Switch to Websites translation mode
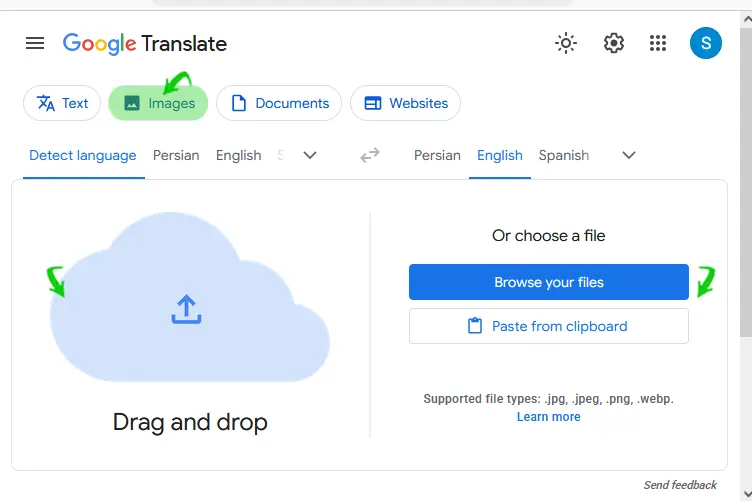752x501 pixels. (405, 103)
